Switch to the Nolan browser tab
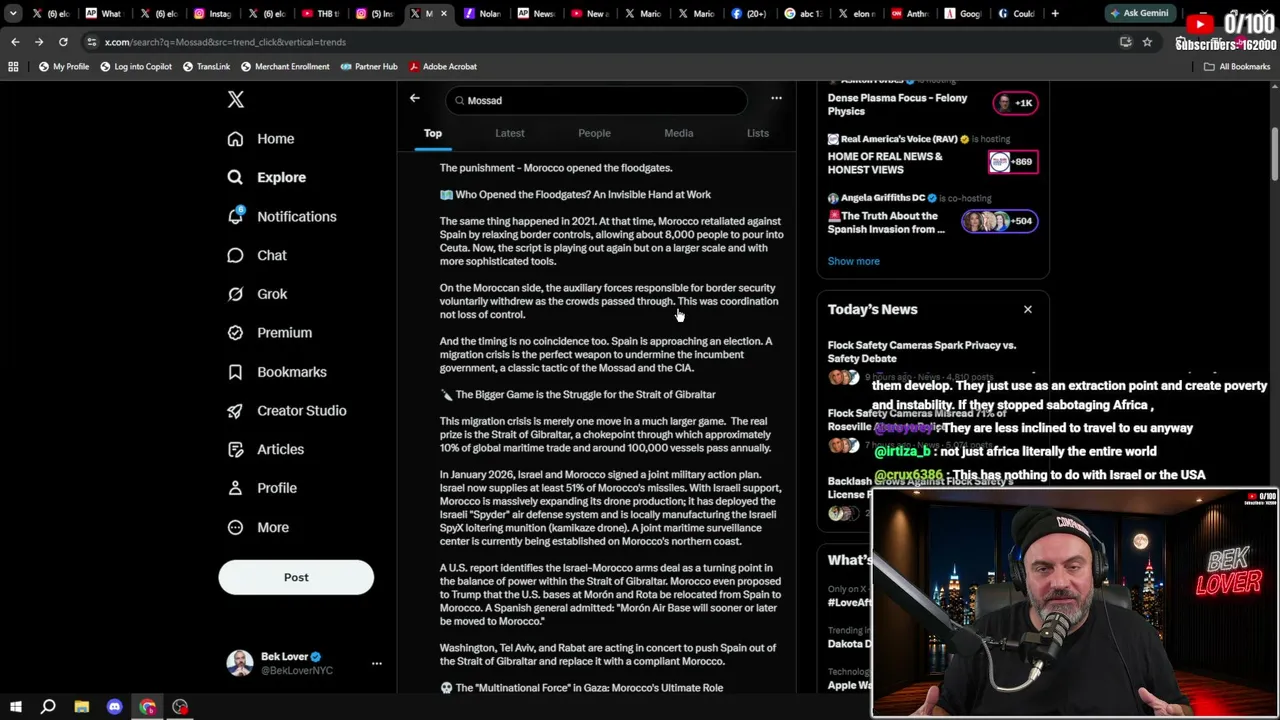 point(482,14)
